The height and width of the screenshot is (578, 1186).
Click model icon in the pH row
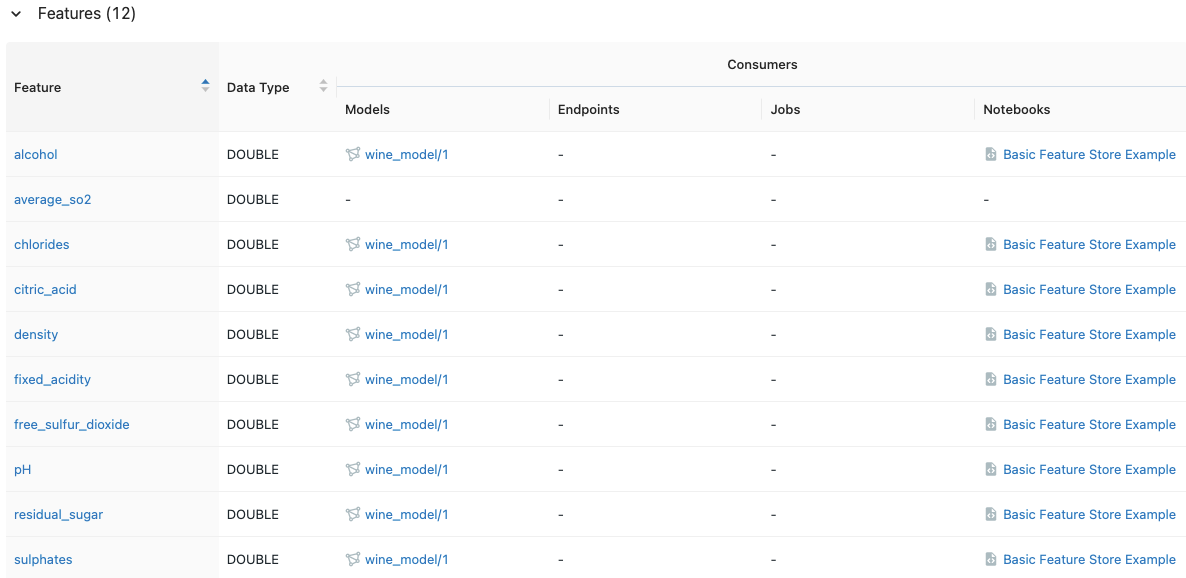352,470
